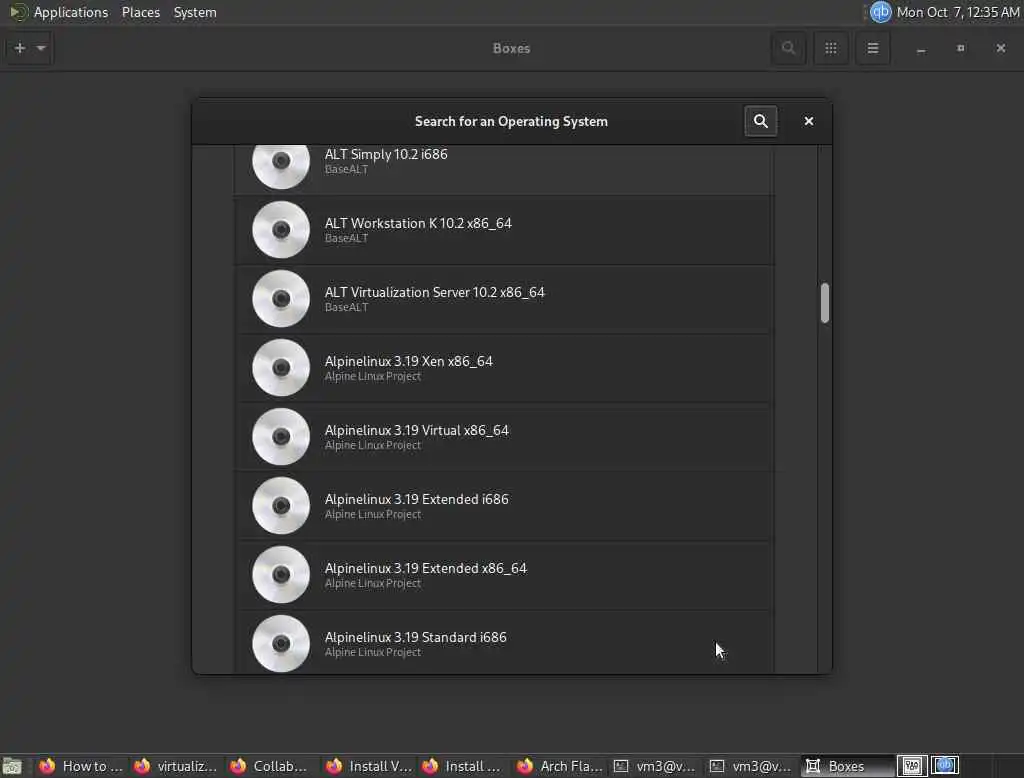1024x778 pixels.
Task: Select Alpinelinux 3.19 Extended x86_64
Action: click(x=504, y=575)
